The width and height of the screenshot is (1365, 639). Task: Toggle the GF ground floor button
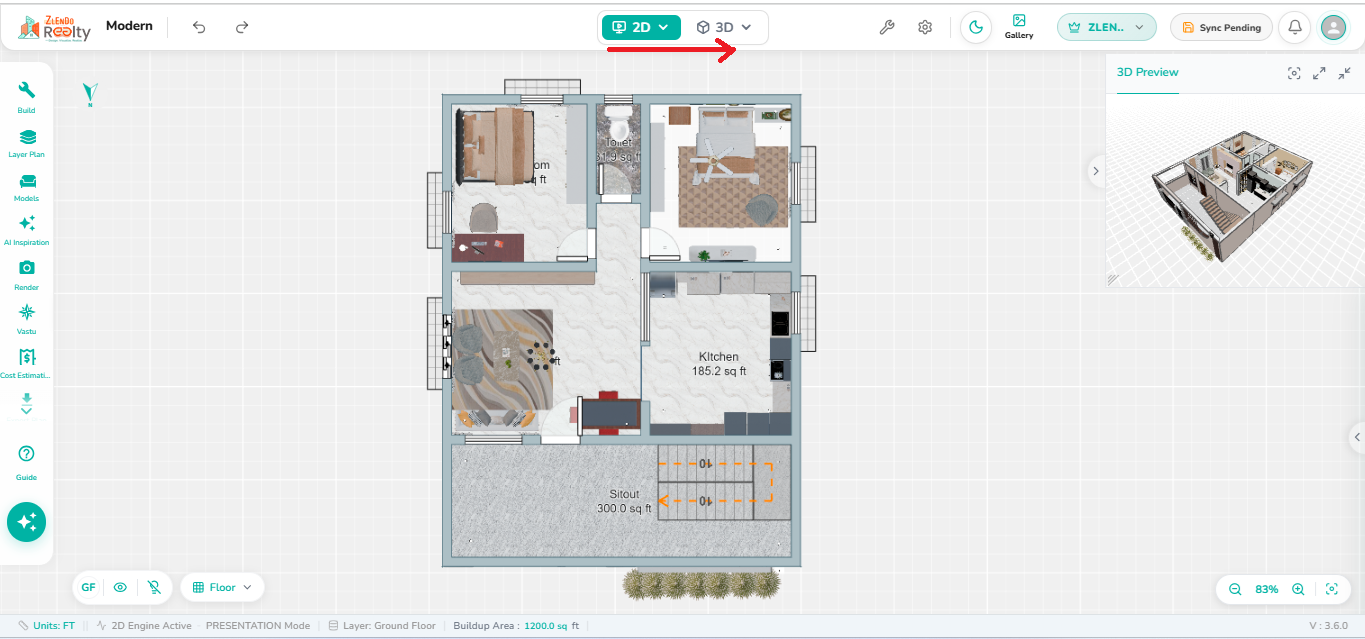coord(88,587)
